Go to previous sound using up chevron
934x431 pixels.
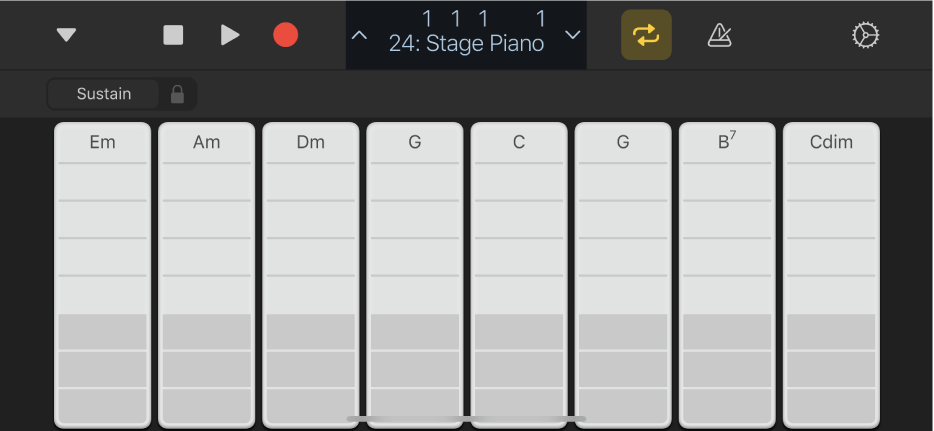(360, 35)
